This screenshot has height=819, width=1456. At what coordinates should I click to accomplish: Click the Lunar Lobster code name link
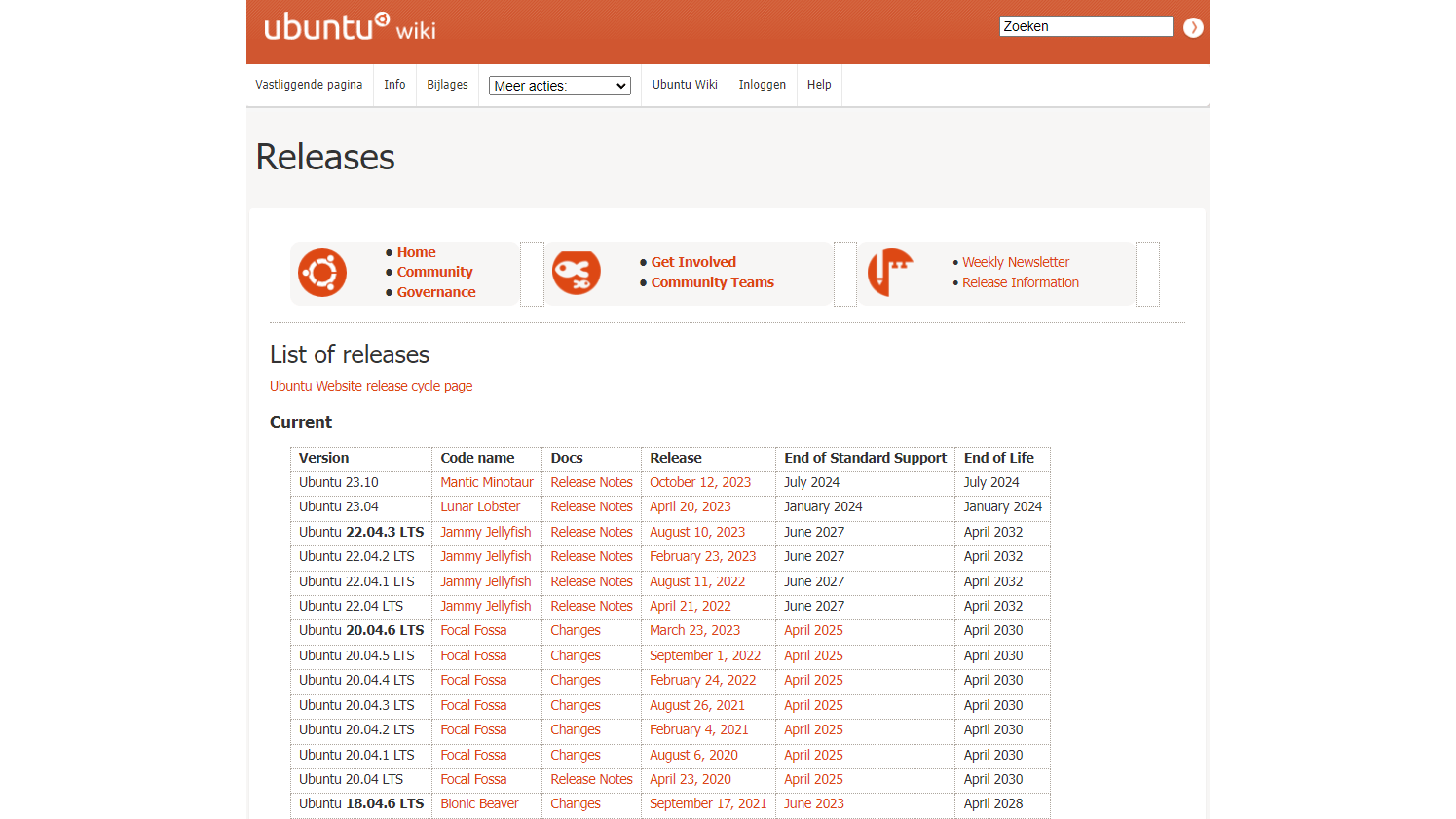click(x=480, y=506)
